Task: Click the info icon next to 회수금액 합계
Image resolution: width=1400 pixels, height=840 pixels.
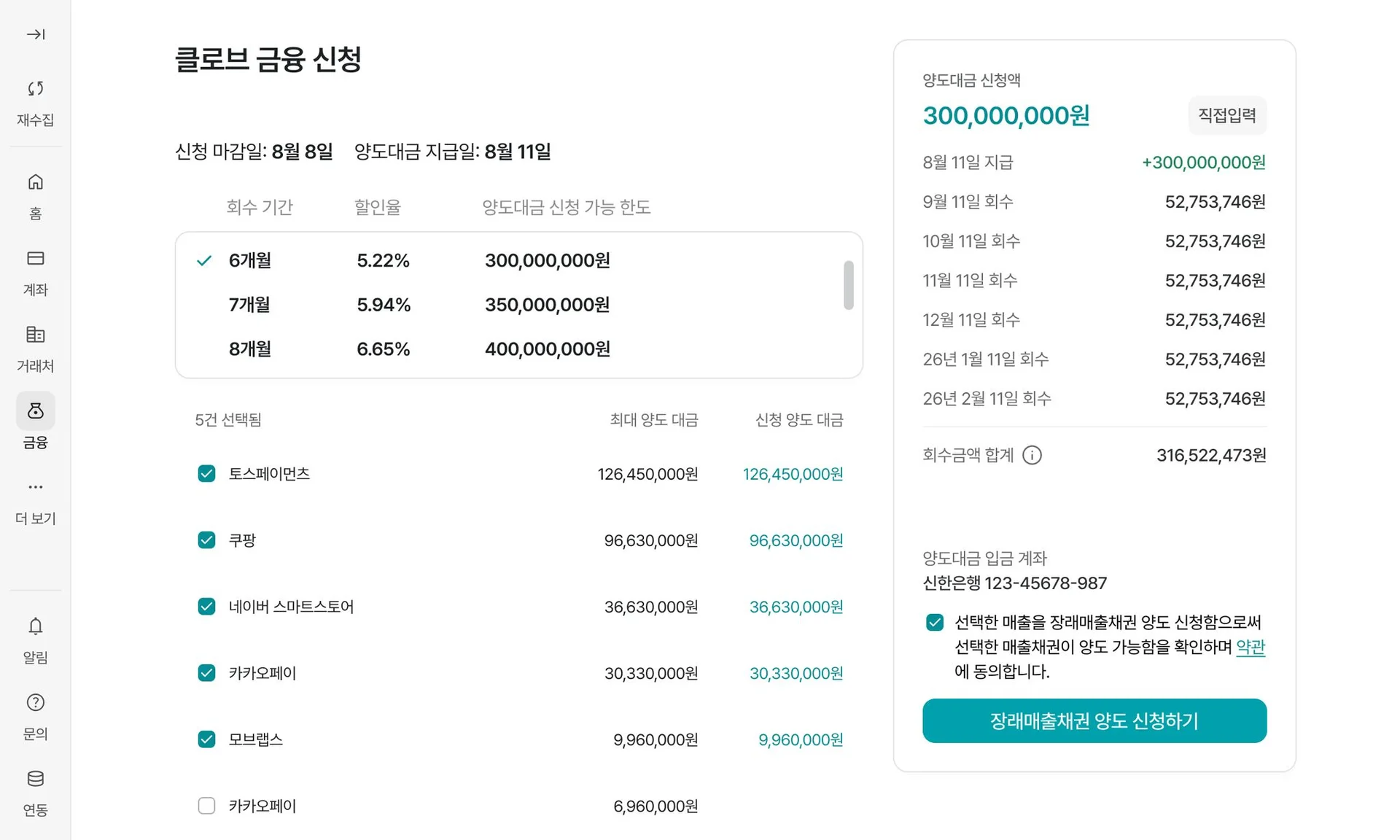Action: tap(1032, 455)
